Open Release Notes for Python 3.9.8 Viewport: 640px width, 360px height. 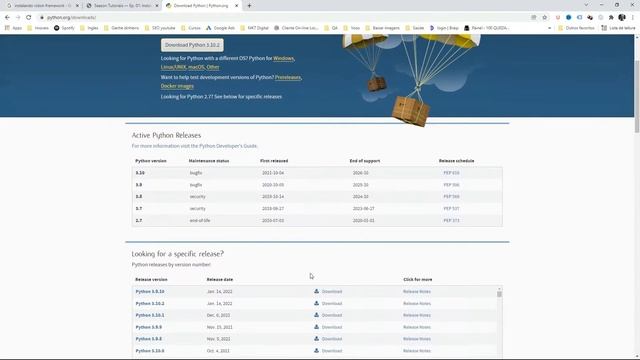[417, 339]
